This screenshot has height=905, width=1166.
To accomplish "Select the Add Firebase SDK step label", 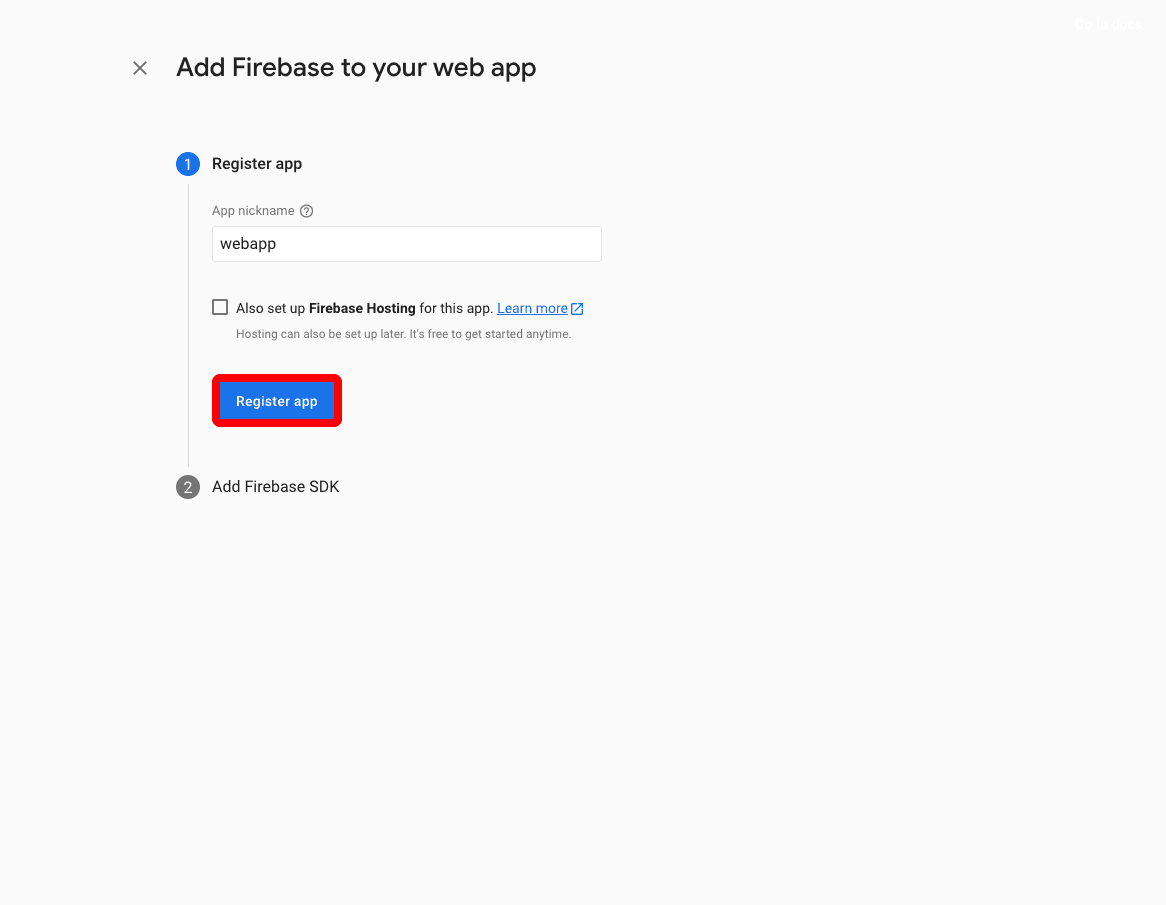I will tap(275, 487).
